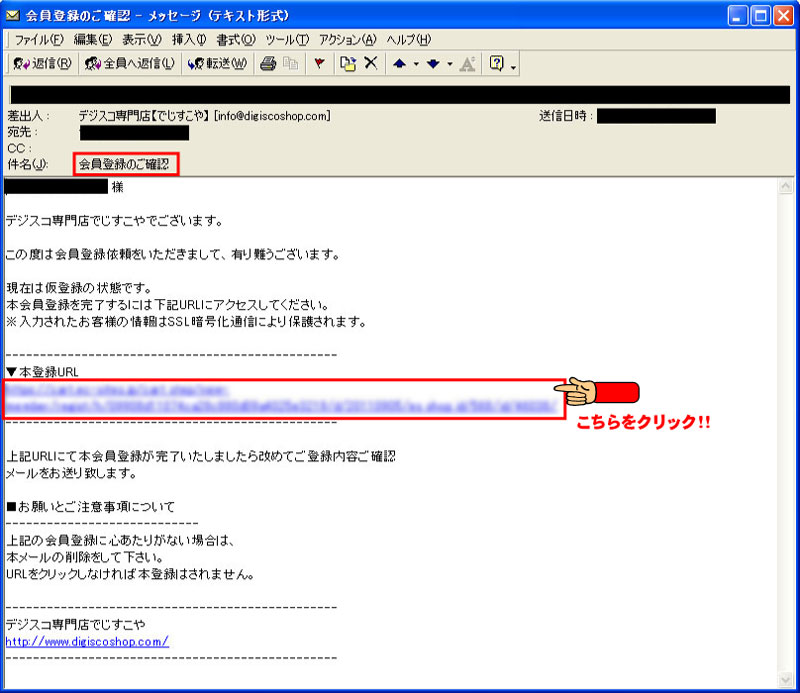Open the www.digiscoshop.com link
Viewport: 800px width, 693px height.
coord(87,641)
